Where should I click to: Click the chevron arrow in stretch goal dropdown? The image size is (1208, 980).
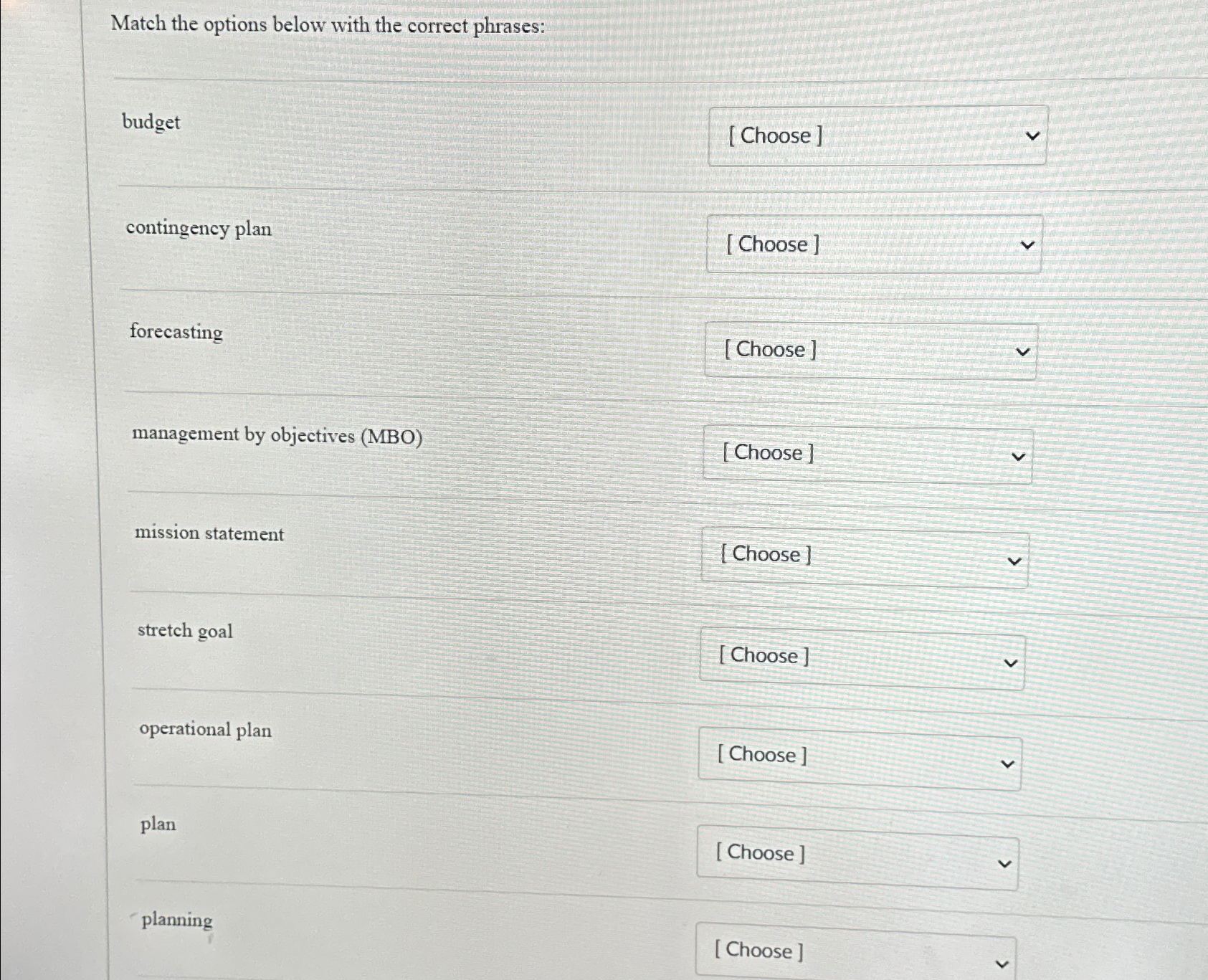1010,663
